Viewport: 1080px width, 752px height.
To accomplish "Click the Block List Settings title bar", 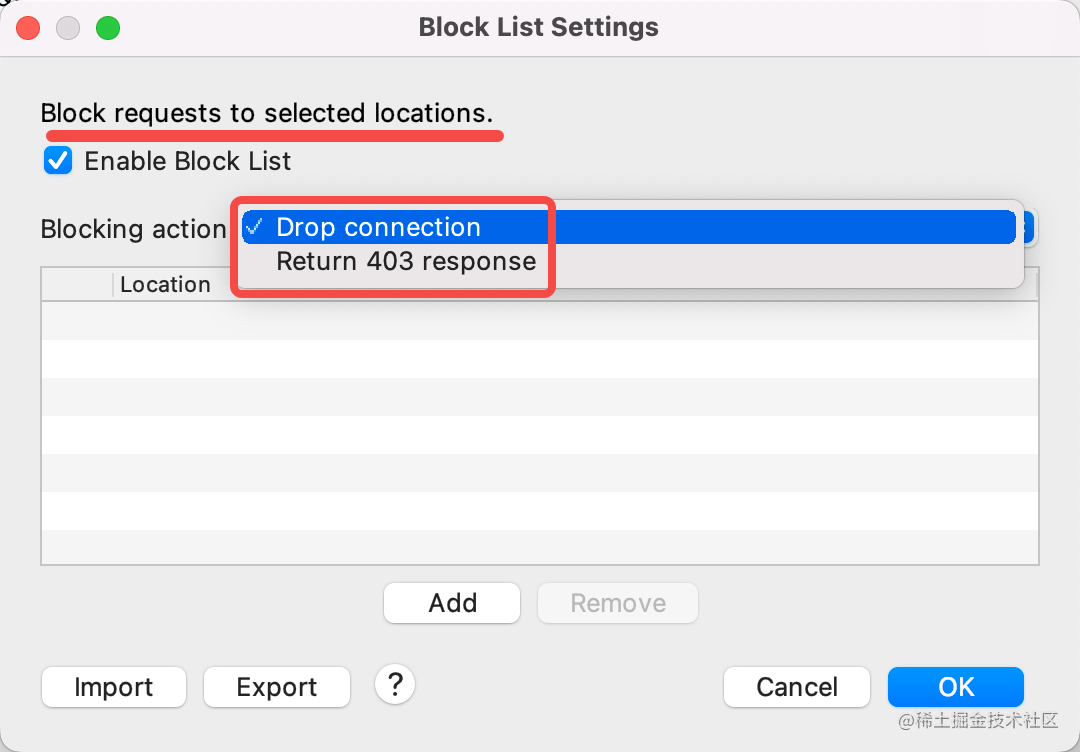I will 538,27.
